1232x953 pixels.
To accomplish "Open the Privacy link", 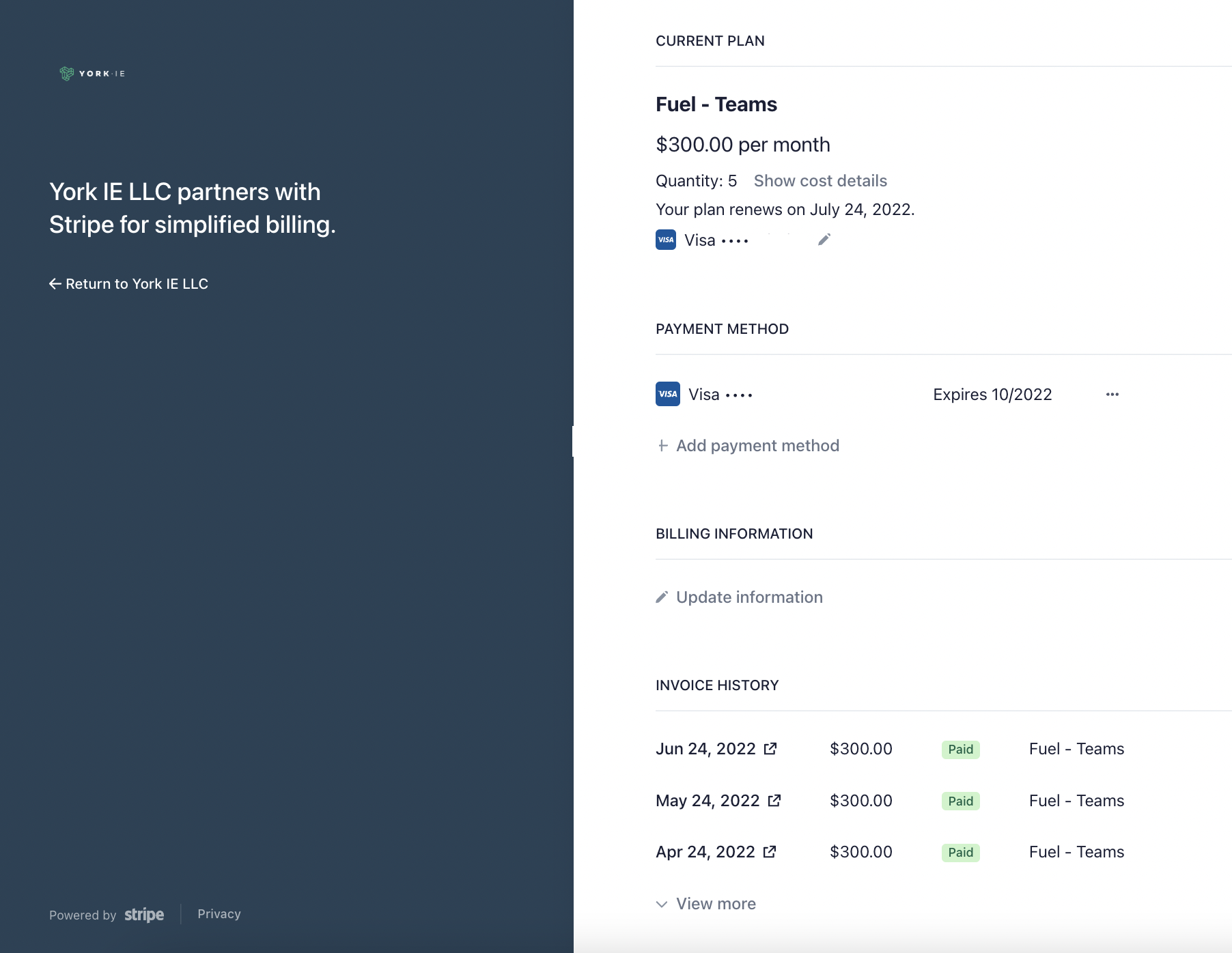I will (x=219, y=914).
